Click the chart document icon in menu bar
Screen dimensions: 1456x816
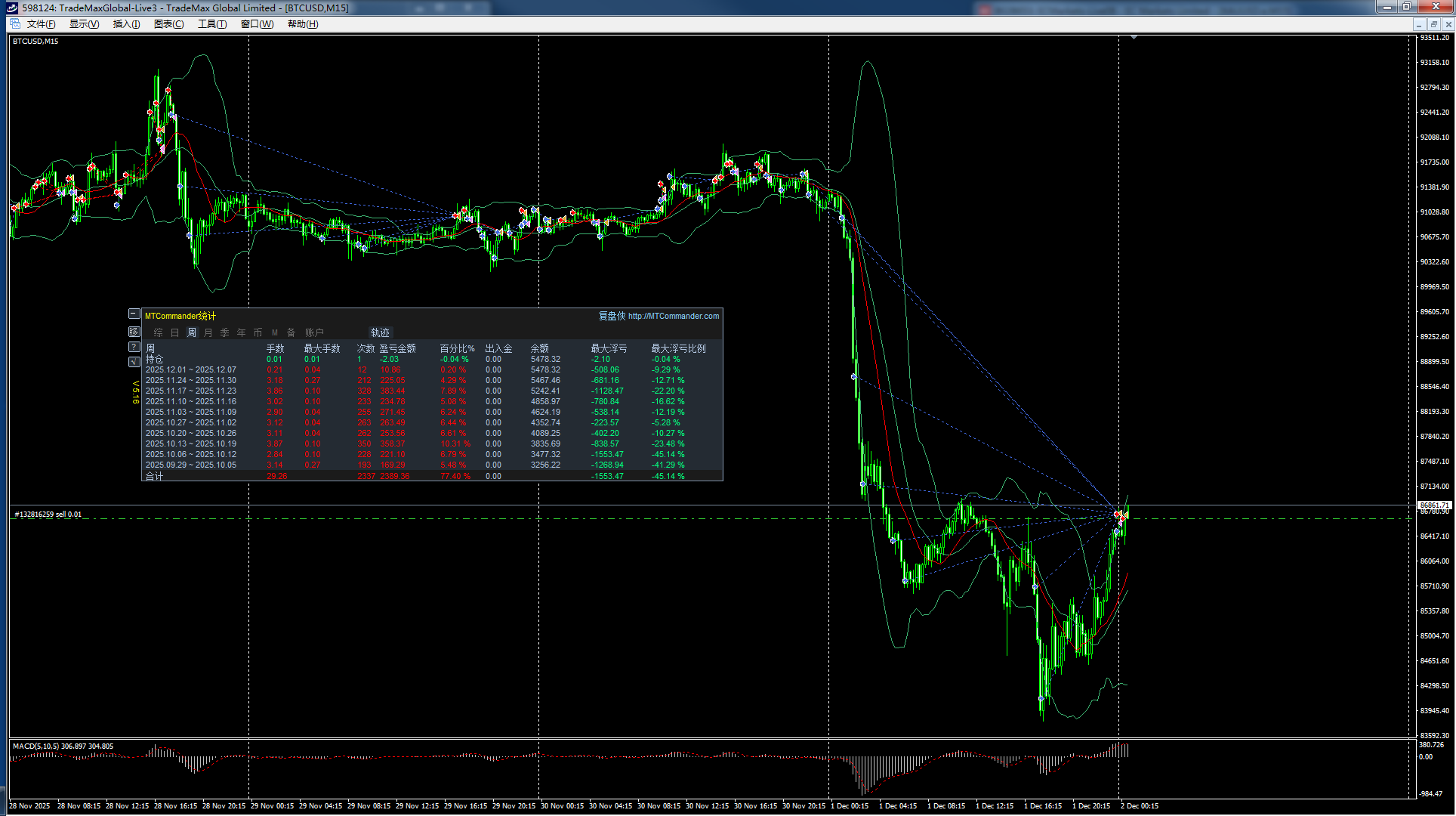click(x=14, y=24)
